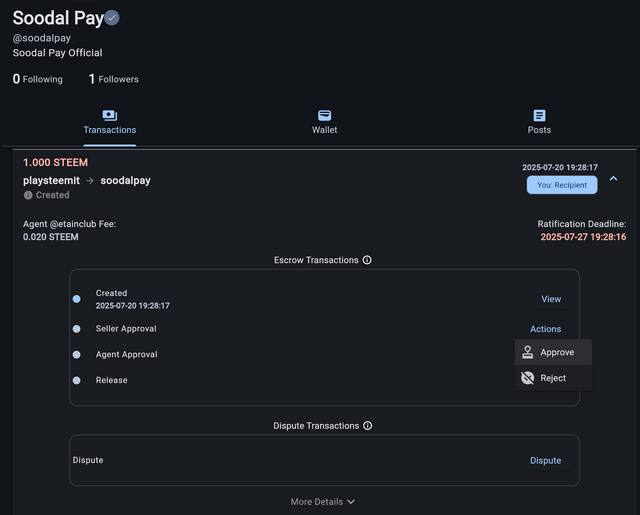This screenshot has height=515, width=640.
Task: Open playsteemit sender profile
Action: 51,180
